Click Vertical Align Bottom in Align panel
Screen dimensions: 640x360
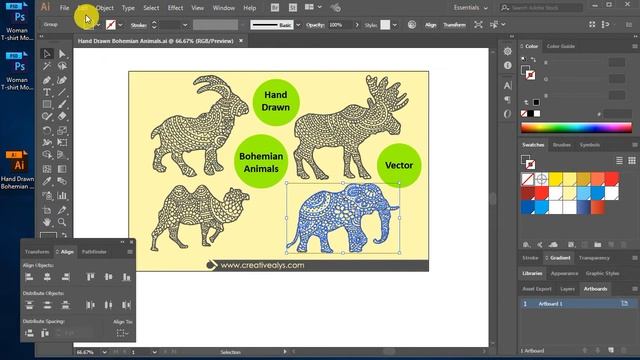point(127,277)
